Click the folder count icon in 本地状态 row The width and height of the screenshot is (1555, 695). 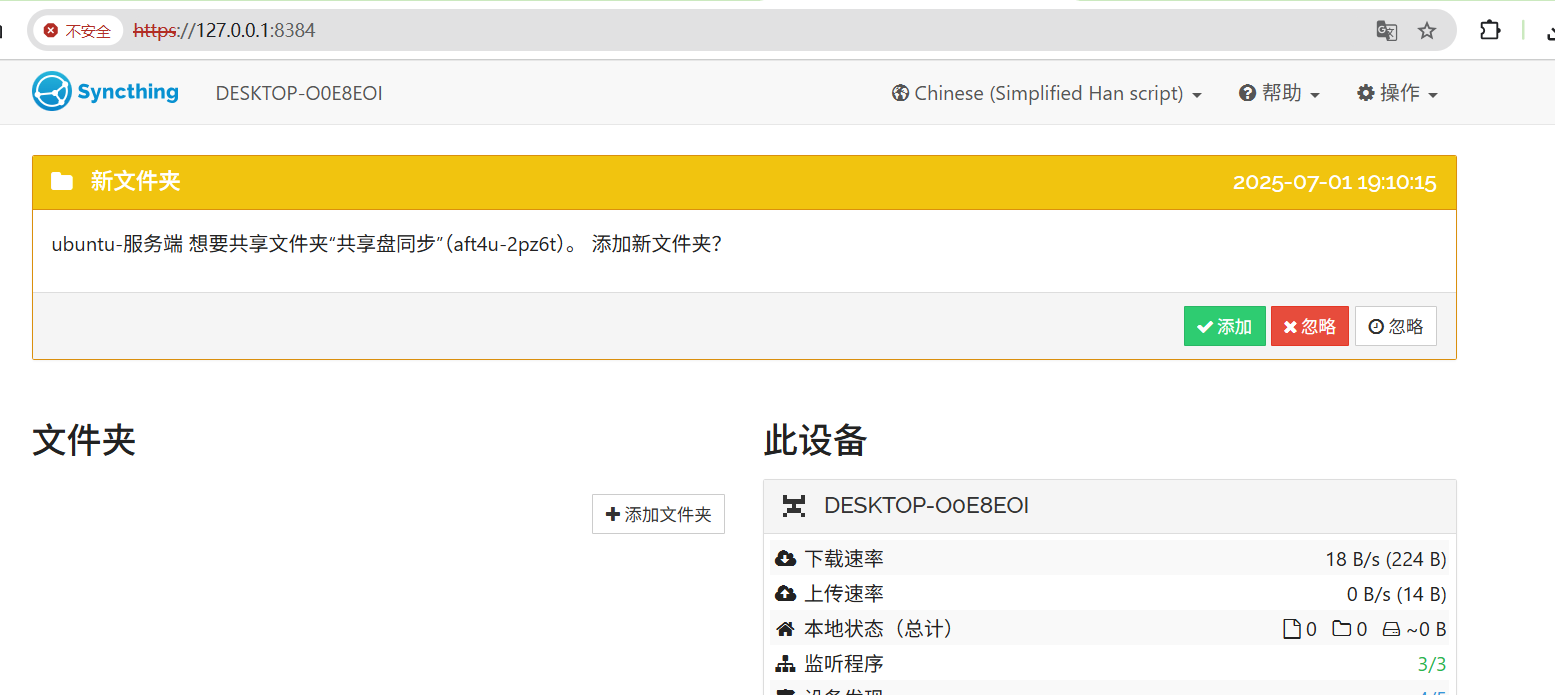pos(1341,629)
